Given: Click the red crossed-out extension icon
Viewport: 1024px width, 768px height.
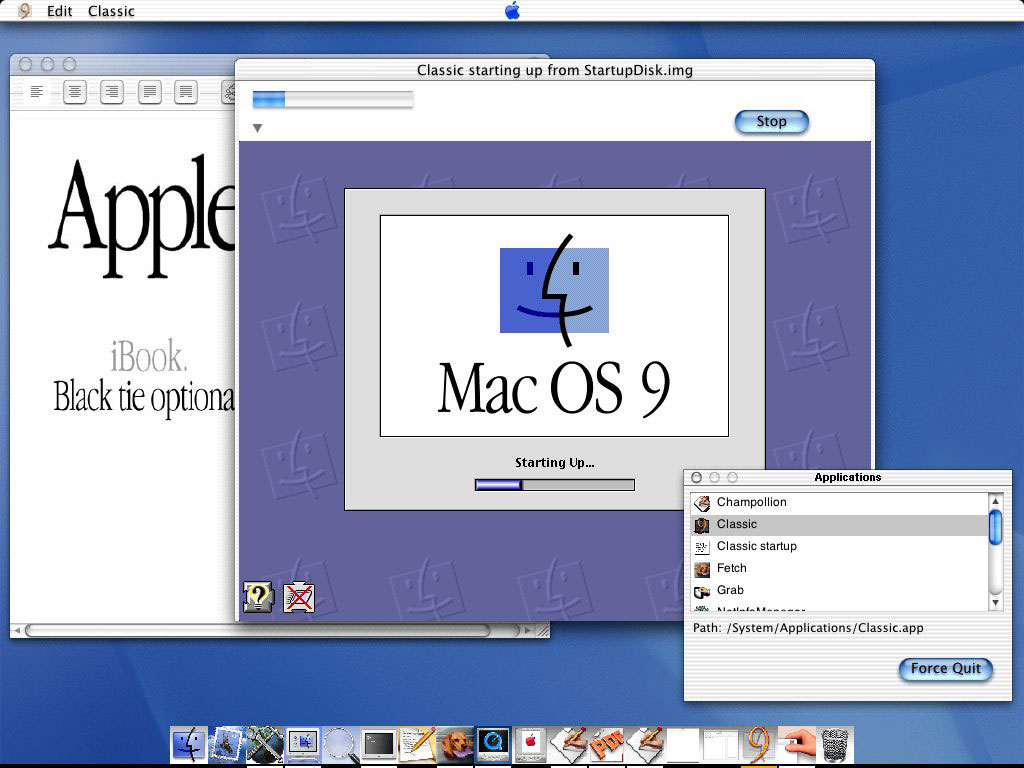Looking at the screenshot, I should click(299, 597).
